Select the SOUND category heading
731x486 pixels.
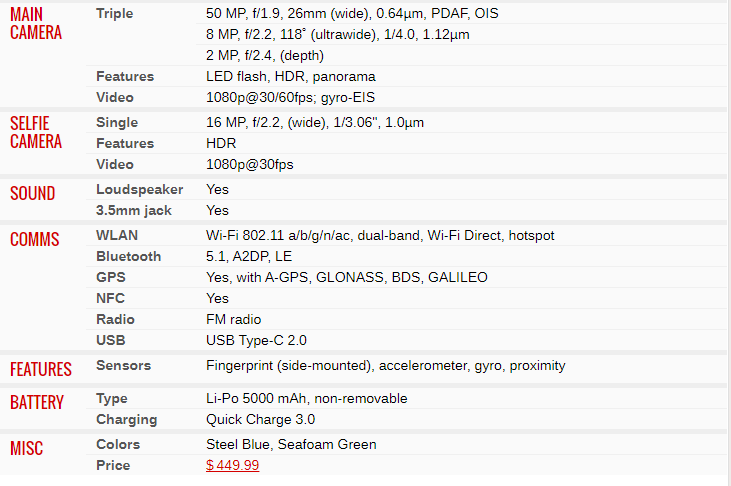pos(33,193)
